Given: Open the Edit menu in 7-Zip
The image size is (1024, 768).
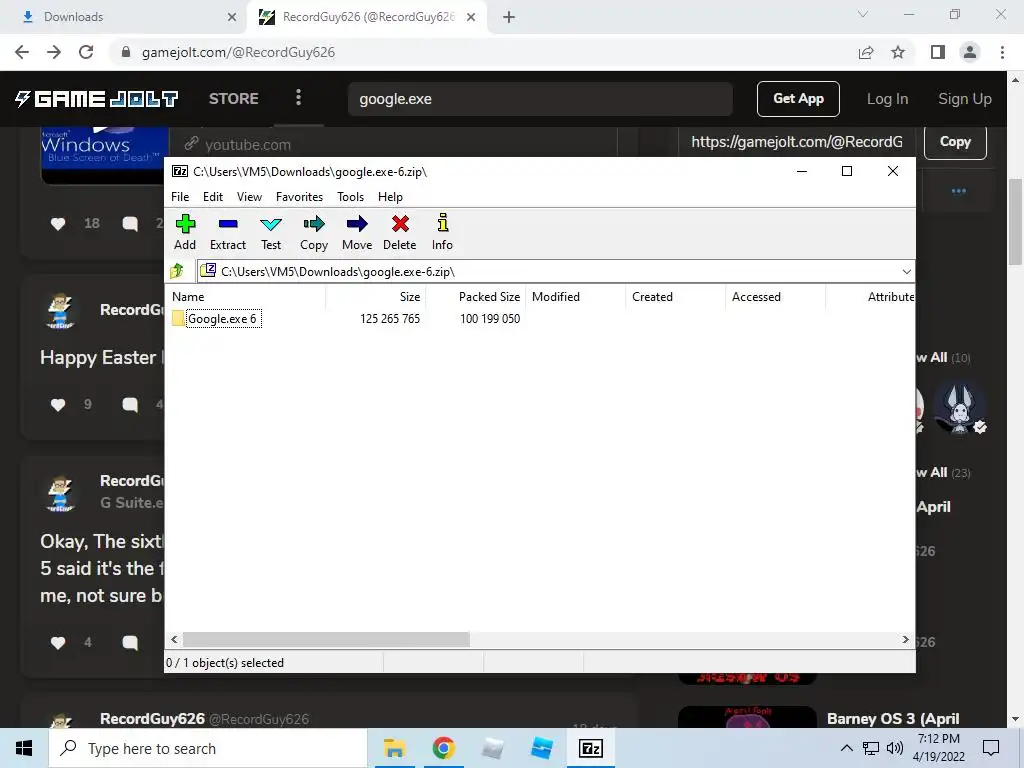Looking at the screenshot, I should pos(213,197).
